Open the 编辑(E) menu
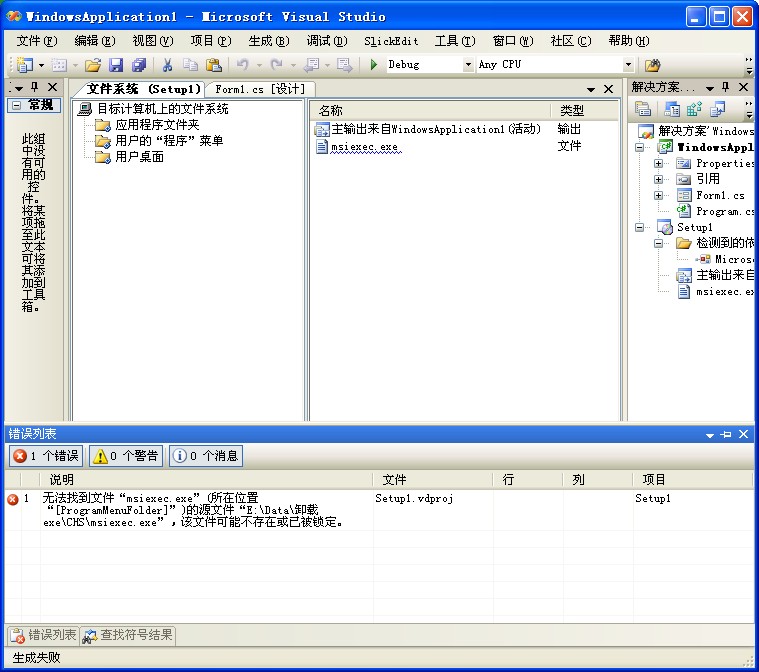759x672 pixels. [x=95, y=41]
